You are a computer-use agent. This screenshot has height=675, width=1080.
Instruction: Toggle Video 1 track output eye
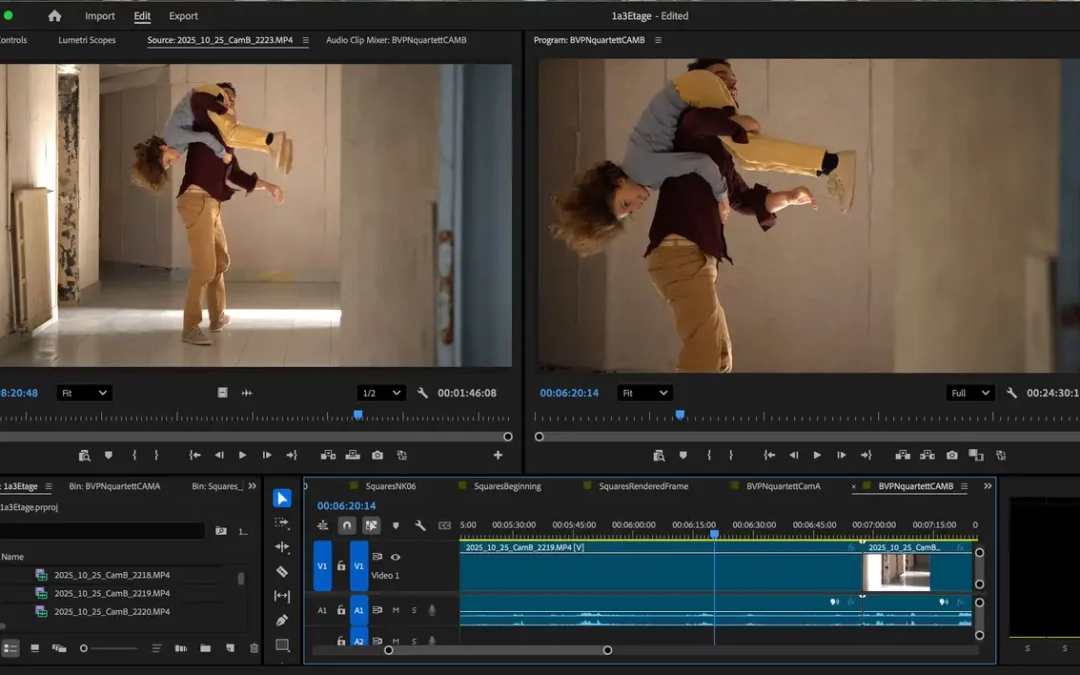pos(395,557)
